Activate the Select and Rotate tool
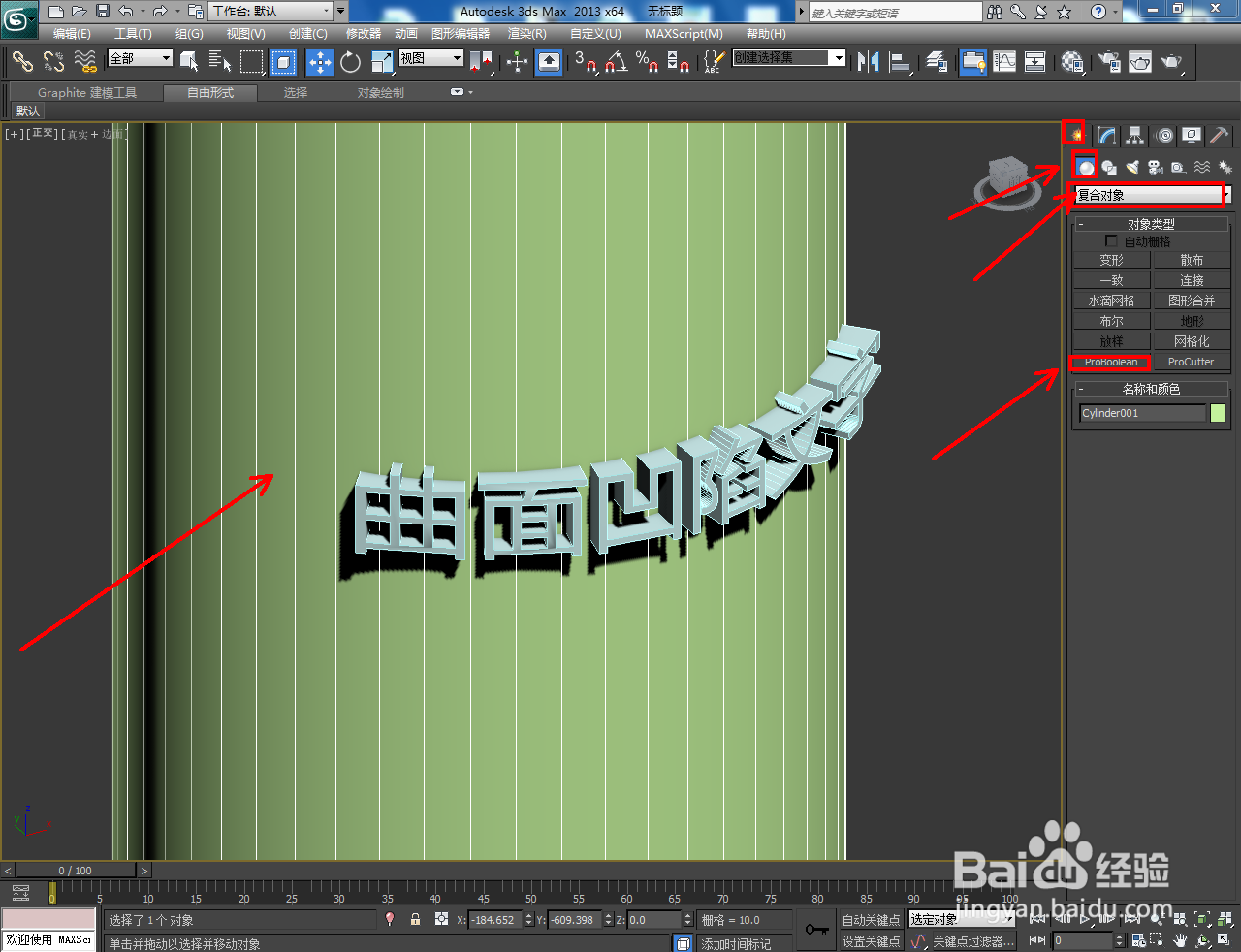The height and width of the screenshot is (952, 1241). point(350,61)
